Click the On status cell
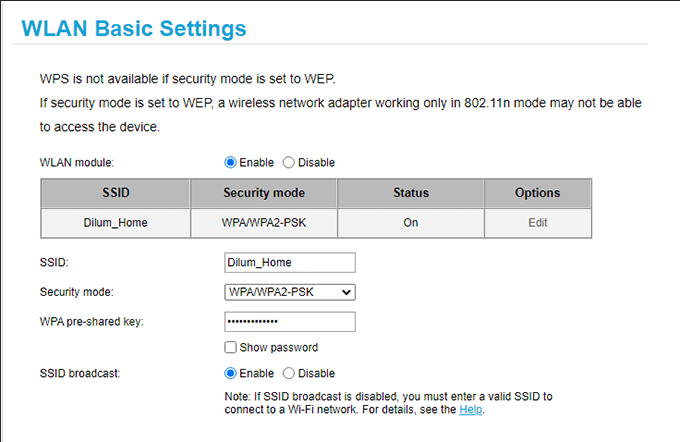This screenshot has height=442, width=680. click(x=411, y=223)
